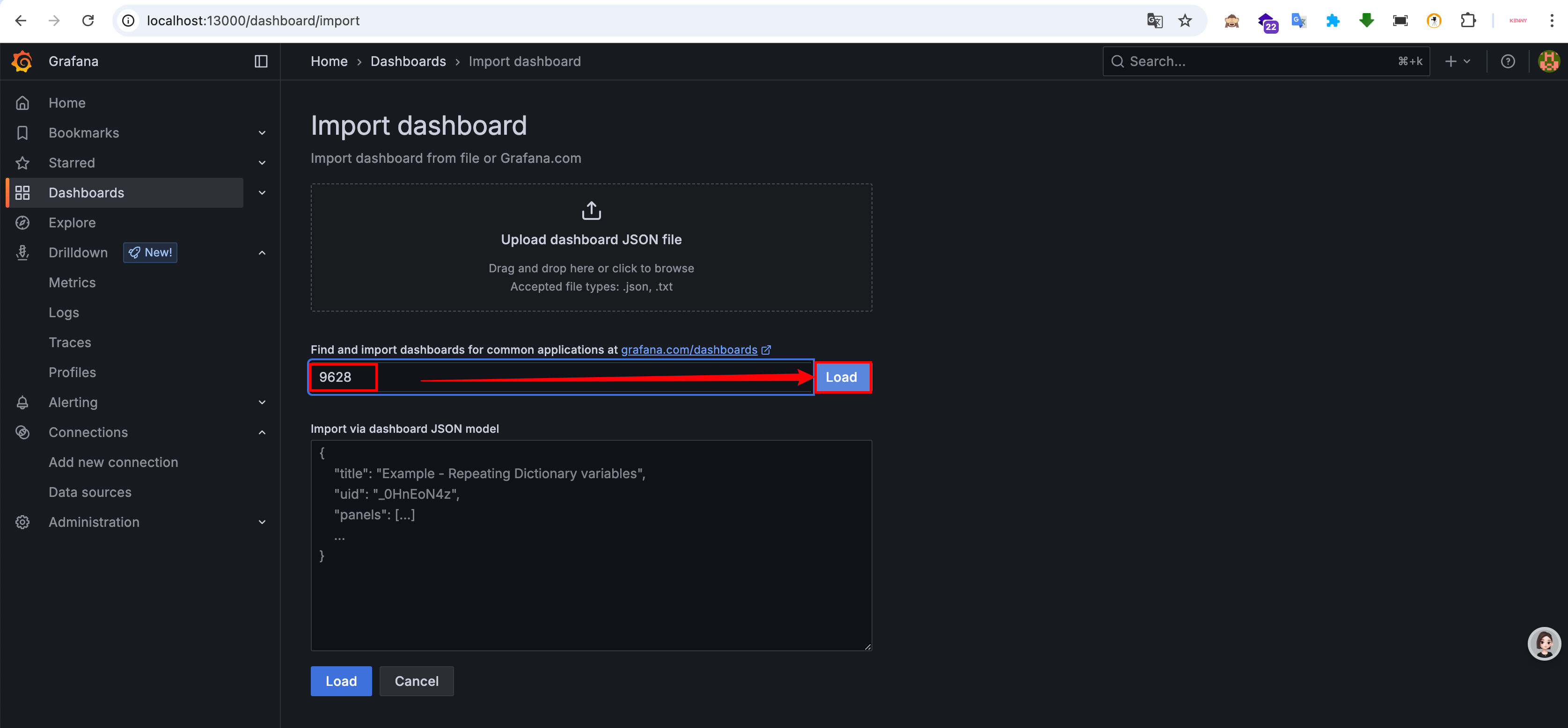The height and width of the screenshot is (728, 1568).
Task: Click the dashboard ID input field
Action: tap(561, 377)
